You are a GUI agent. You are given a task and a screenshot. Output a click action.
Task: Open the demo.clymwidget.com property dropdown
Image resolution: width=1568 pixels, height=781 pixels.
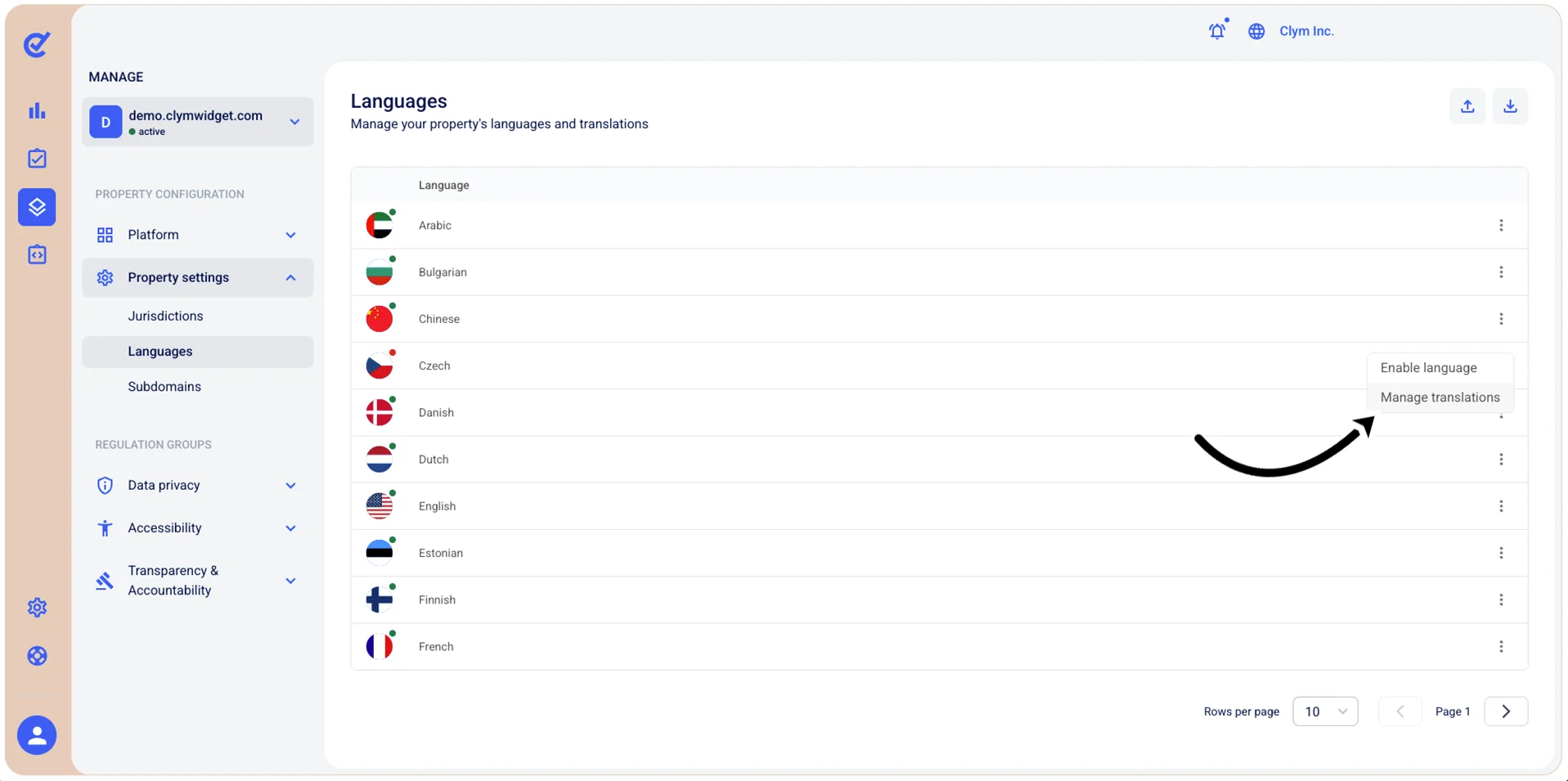pos(197,122)
